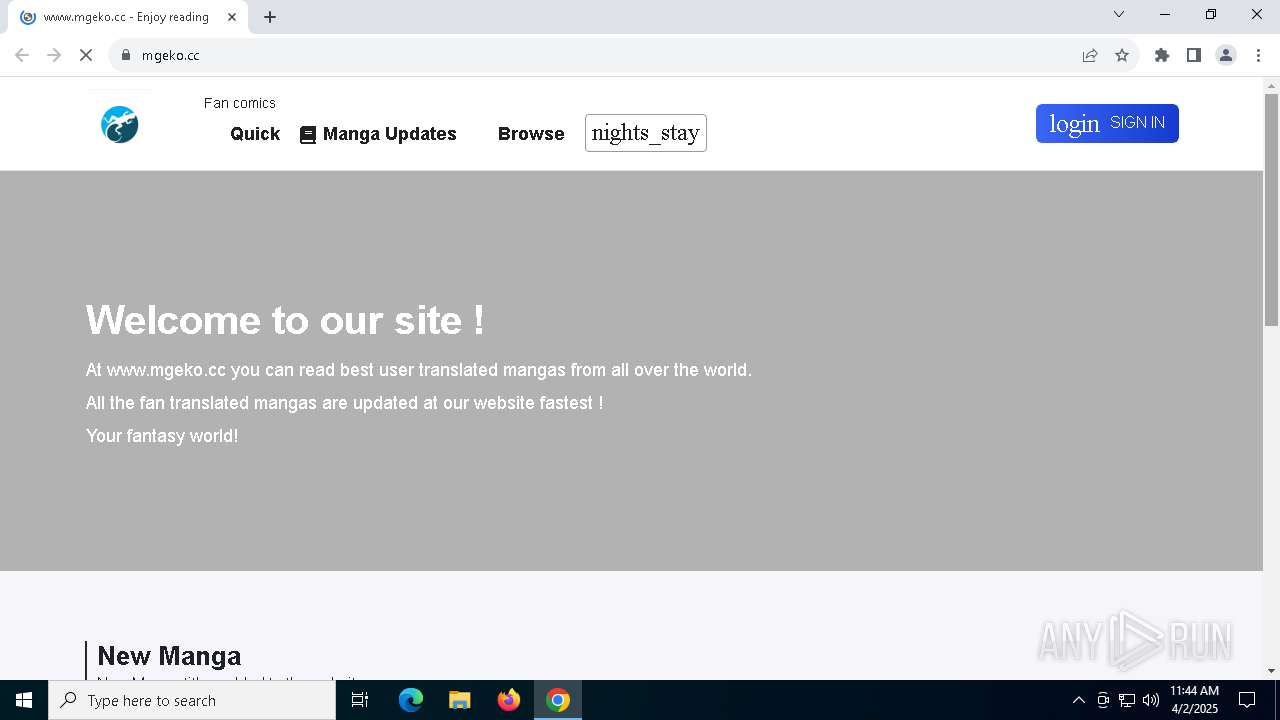Open the Extensions puzzle icon
This screenshot has width=1280, height=720.
1162,55
